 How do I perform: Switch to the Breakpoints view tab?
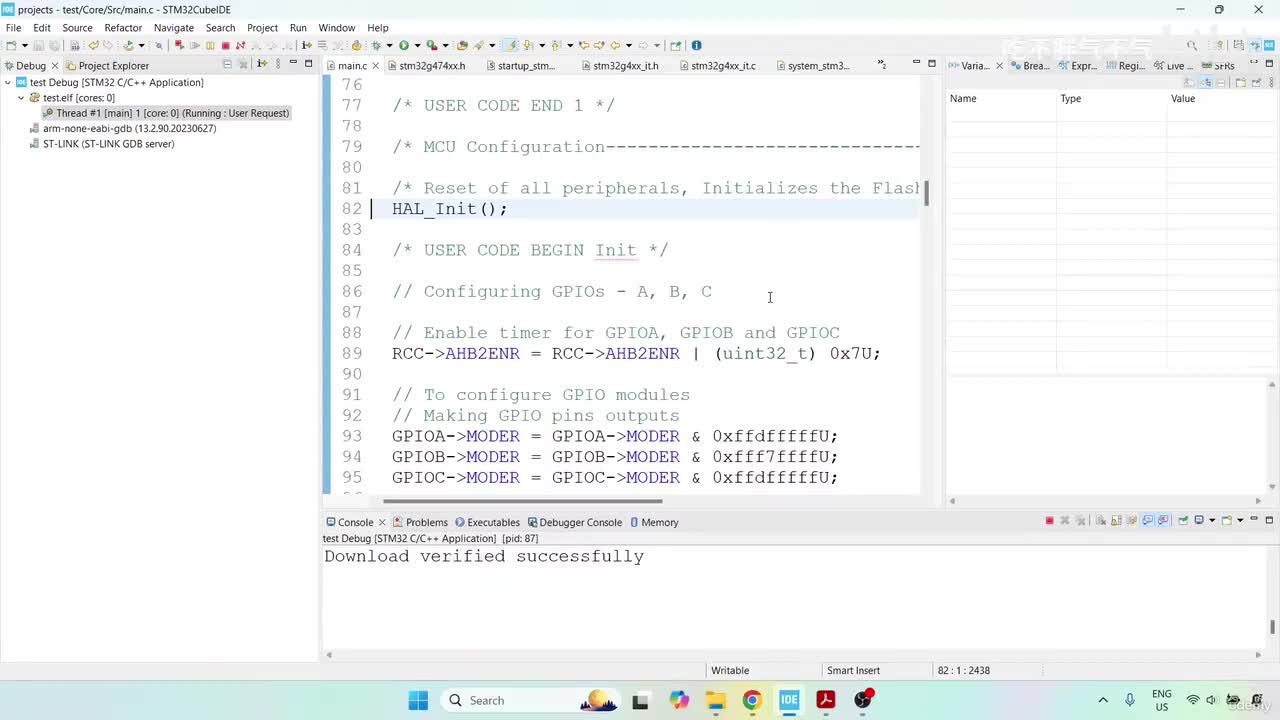(x=1030, y=66)
